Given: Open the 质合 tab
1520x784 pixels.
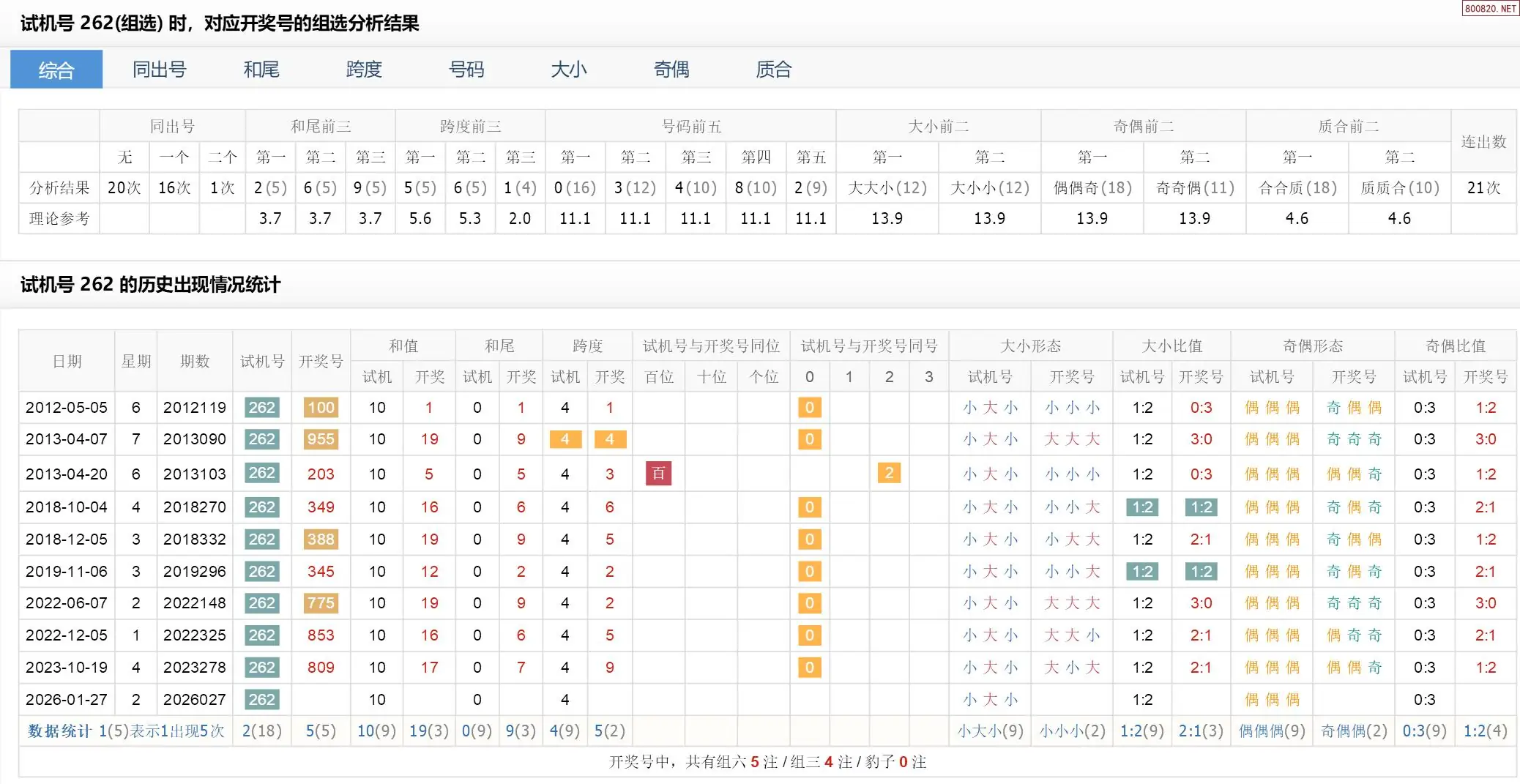Looking at the screenshot, I should coord(774,70).
